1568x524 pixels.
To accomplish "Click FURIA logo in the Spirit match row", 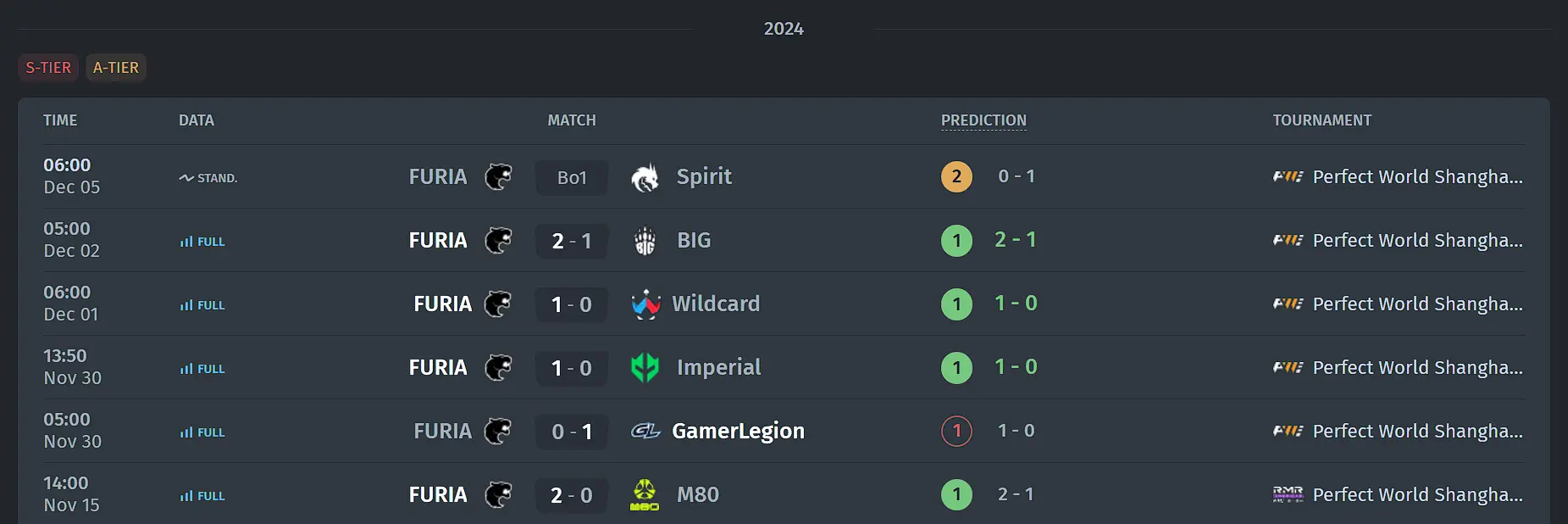I will pos(498,177).
